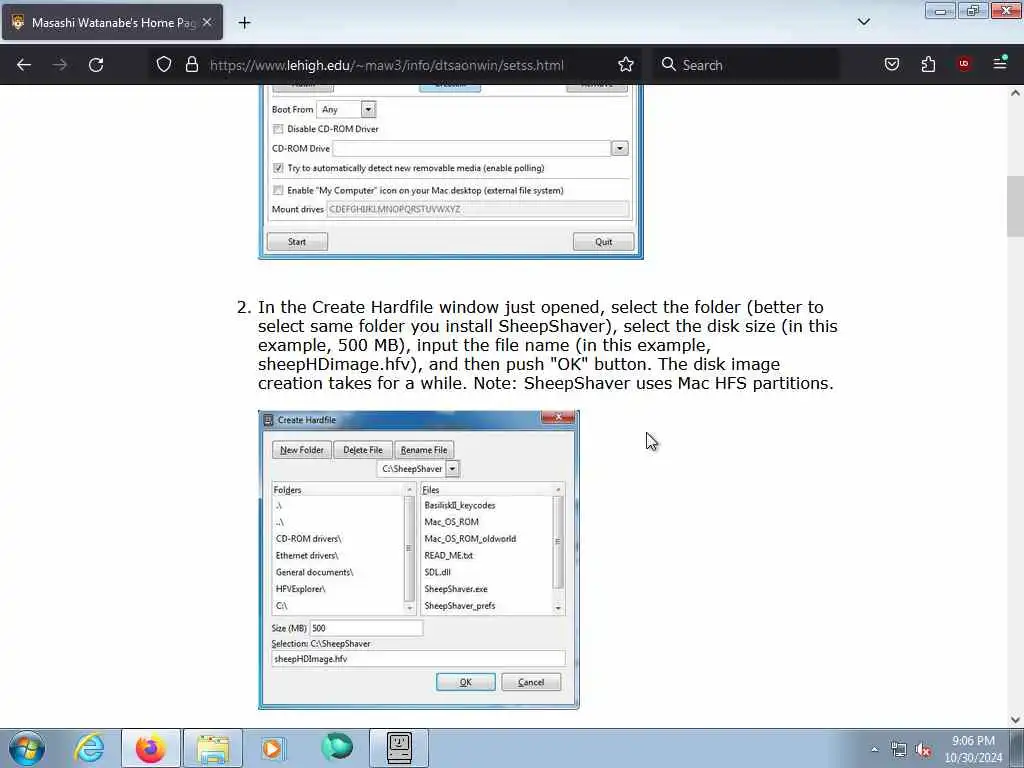1024x768 pixels.
Task: Select SheepShaver.exe file
Action: pyautogui.click(x=456, y=589)
